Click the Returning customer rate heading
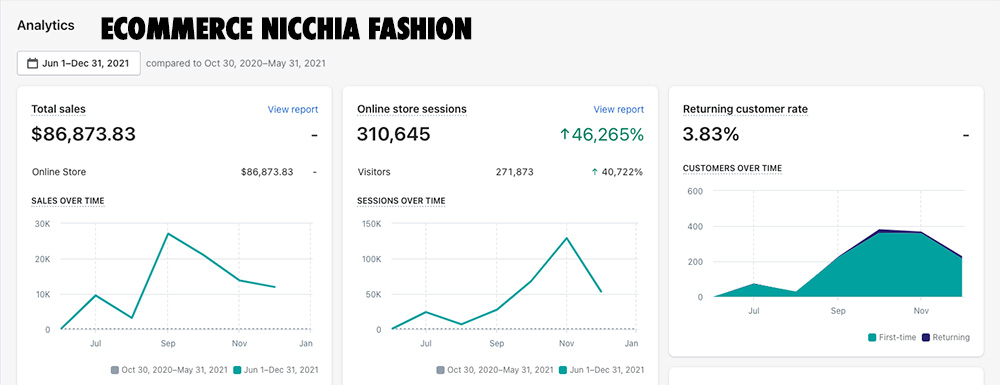 tap(746, 110)
